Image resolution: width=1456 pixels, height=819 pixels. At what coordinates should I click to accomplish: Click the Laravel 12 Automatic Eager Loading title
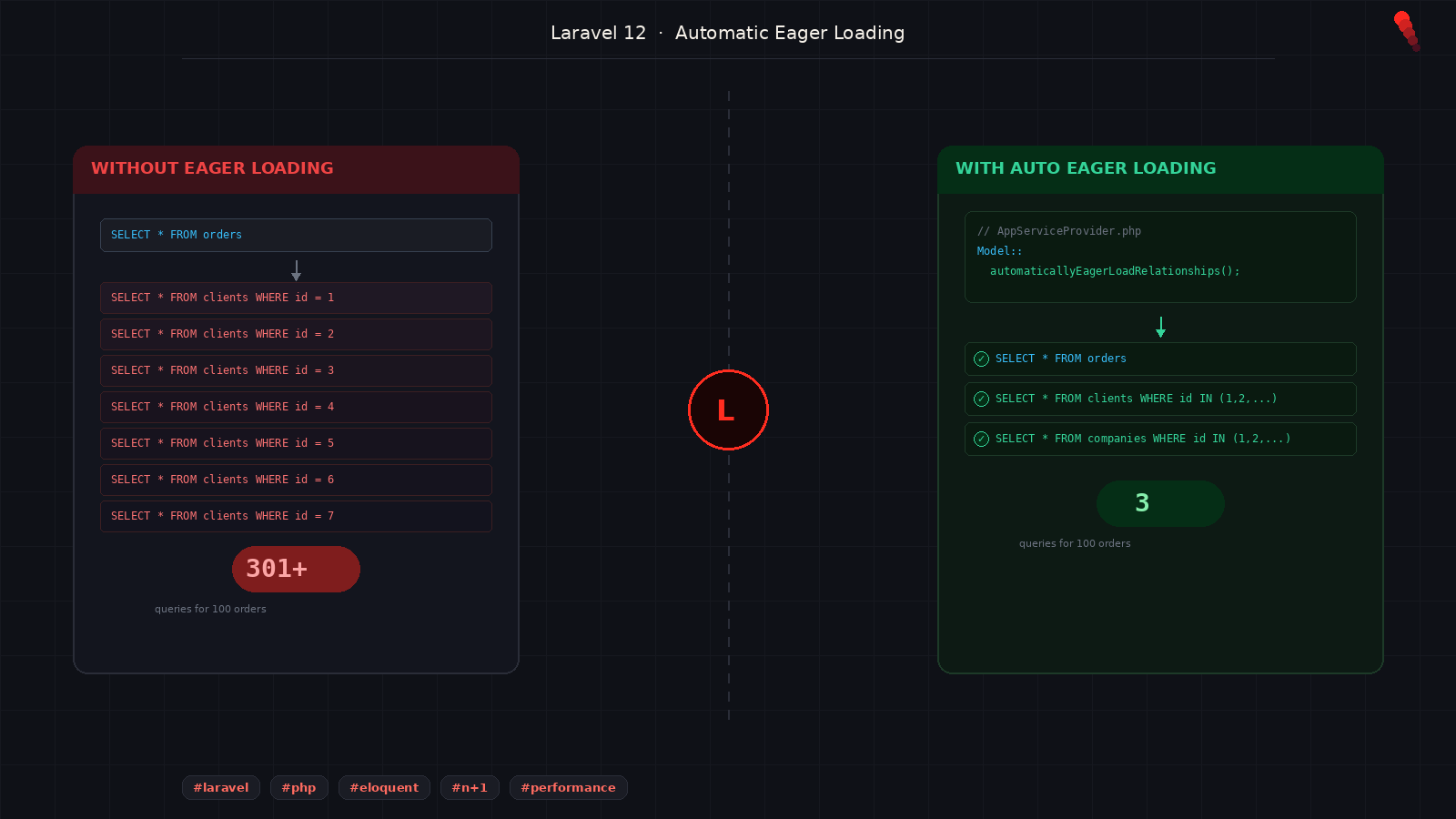(728, 33)
